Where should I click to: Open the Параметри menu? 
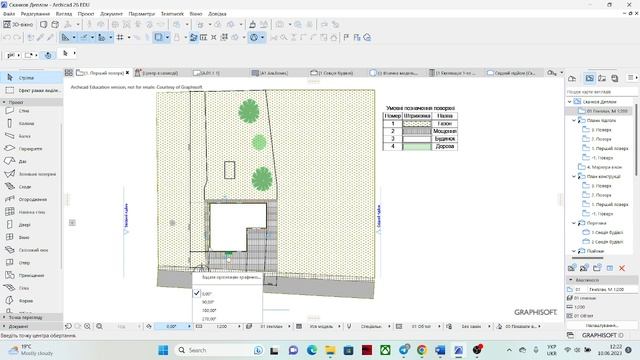point(142,13)
